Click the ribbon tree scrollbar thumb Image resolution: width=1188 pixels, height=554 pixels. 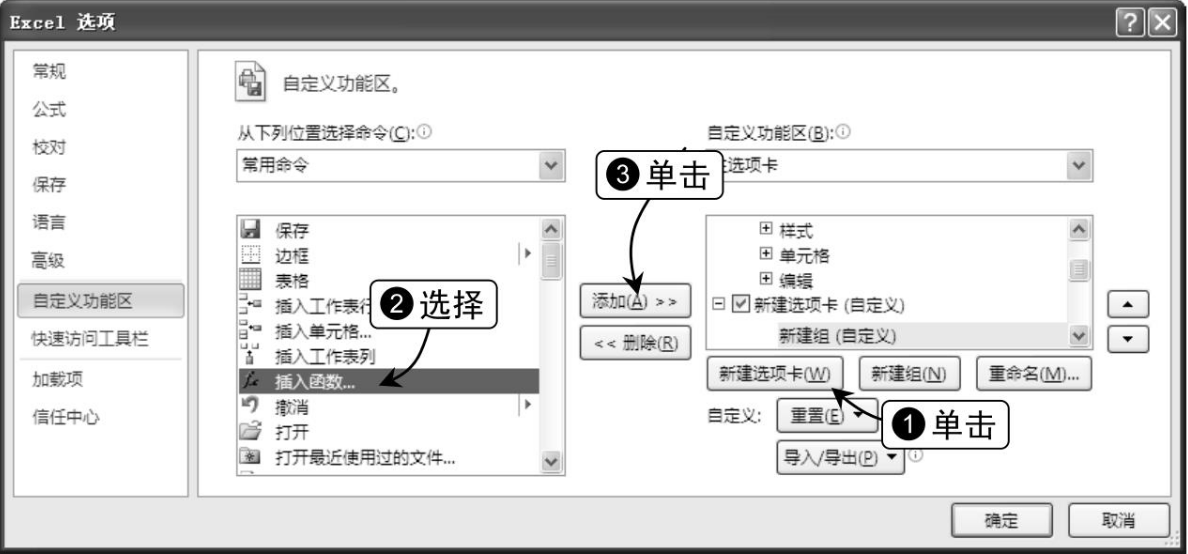(1080, 271)
